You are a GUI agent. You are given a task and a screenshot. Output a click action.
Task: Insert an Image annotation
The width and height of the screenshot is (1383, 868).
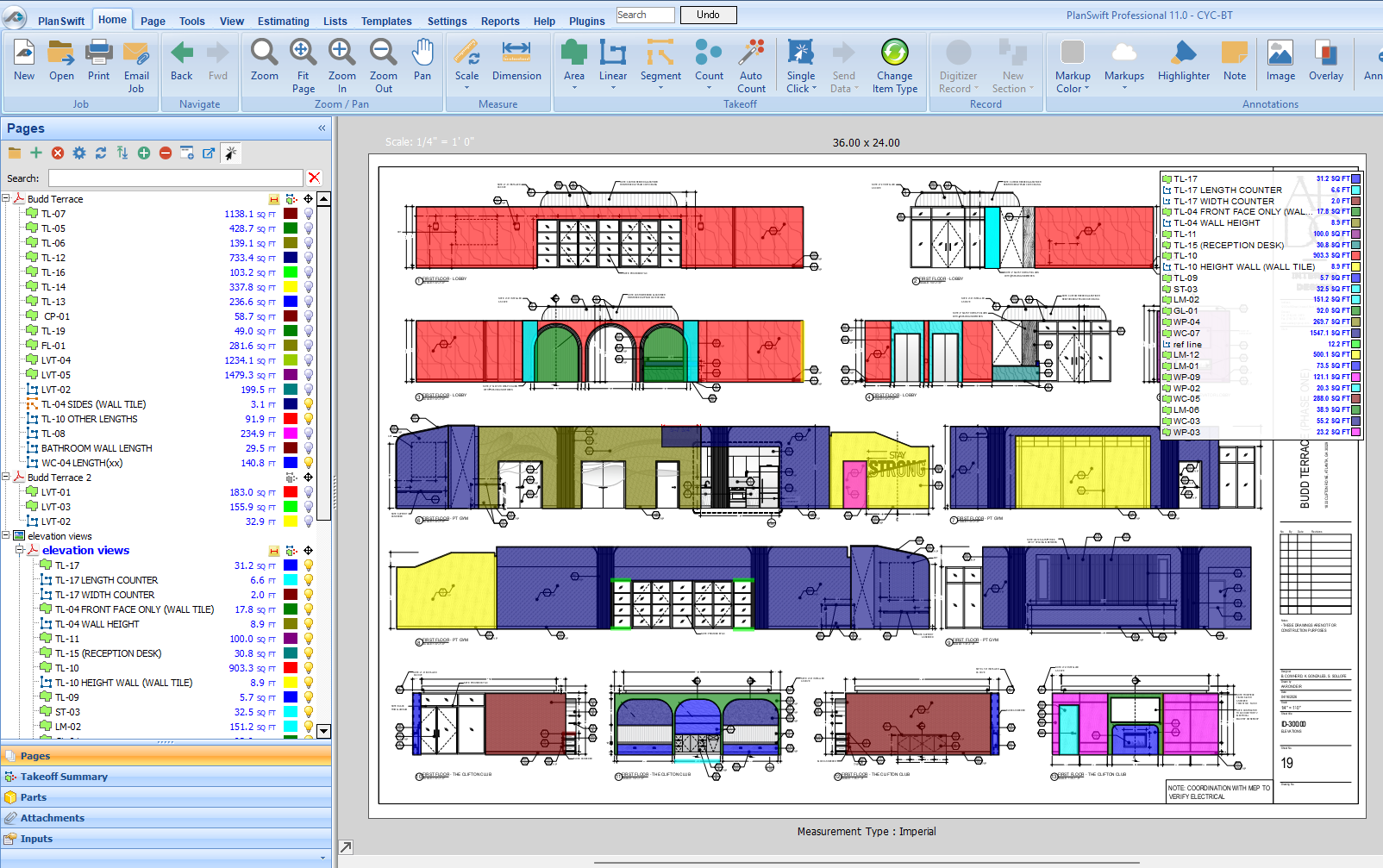pos(1280,53)
